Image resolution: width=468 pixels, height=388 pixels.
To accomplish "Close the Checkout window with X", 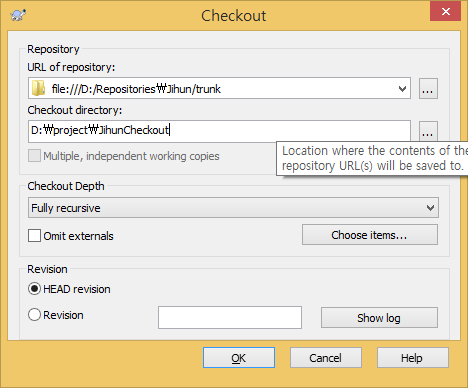I will [445, 12].
